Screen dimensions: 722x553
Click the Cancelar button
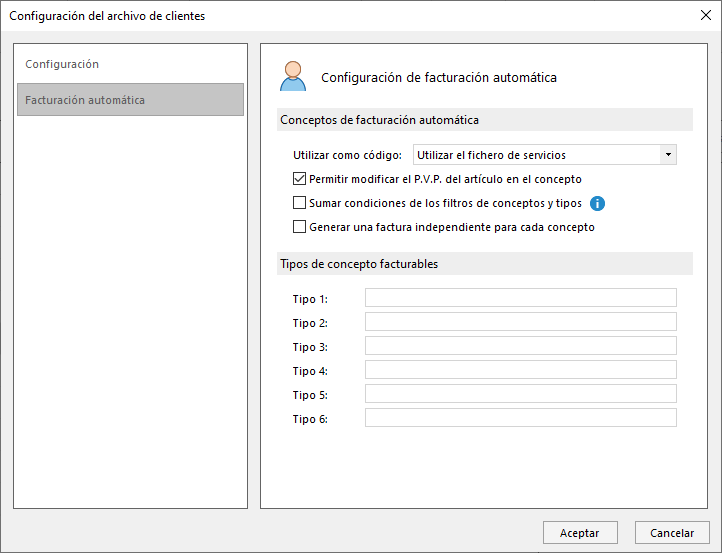672,533
